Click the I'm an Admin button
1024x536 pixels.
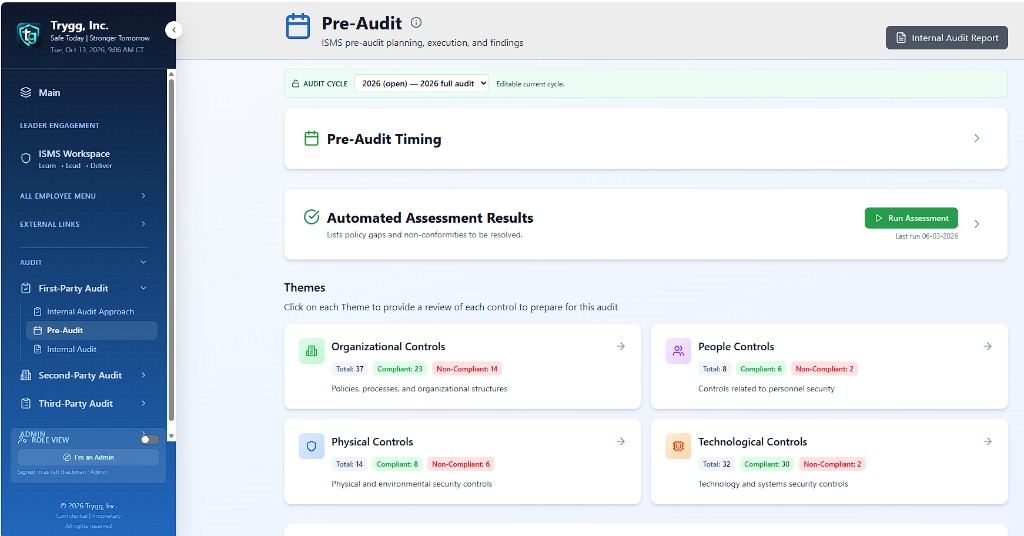point(88,457)
